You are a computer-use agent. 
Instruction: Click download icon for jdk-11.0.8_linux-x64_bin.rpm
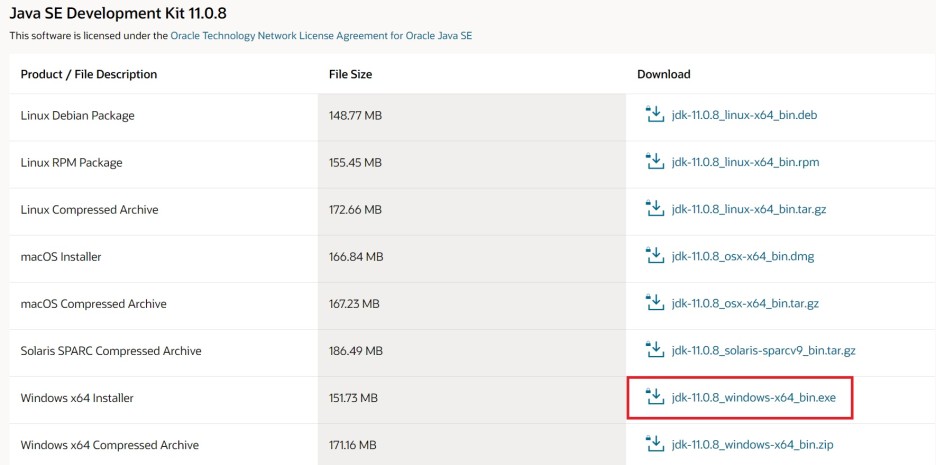(x=655, y=162)
